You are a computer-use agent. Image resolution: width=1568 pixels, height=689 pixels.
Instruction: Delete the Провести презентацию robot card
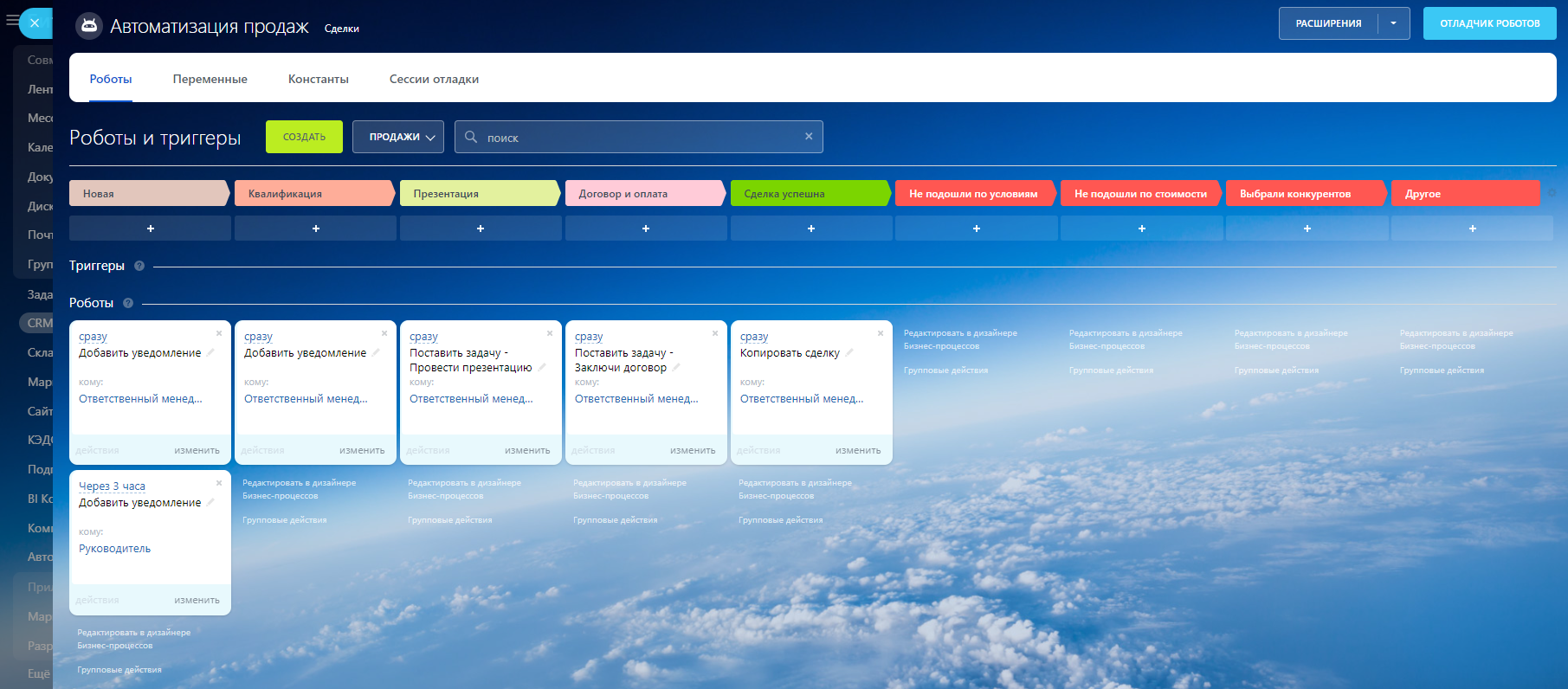point(550,333)
